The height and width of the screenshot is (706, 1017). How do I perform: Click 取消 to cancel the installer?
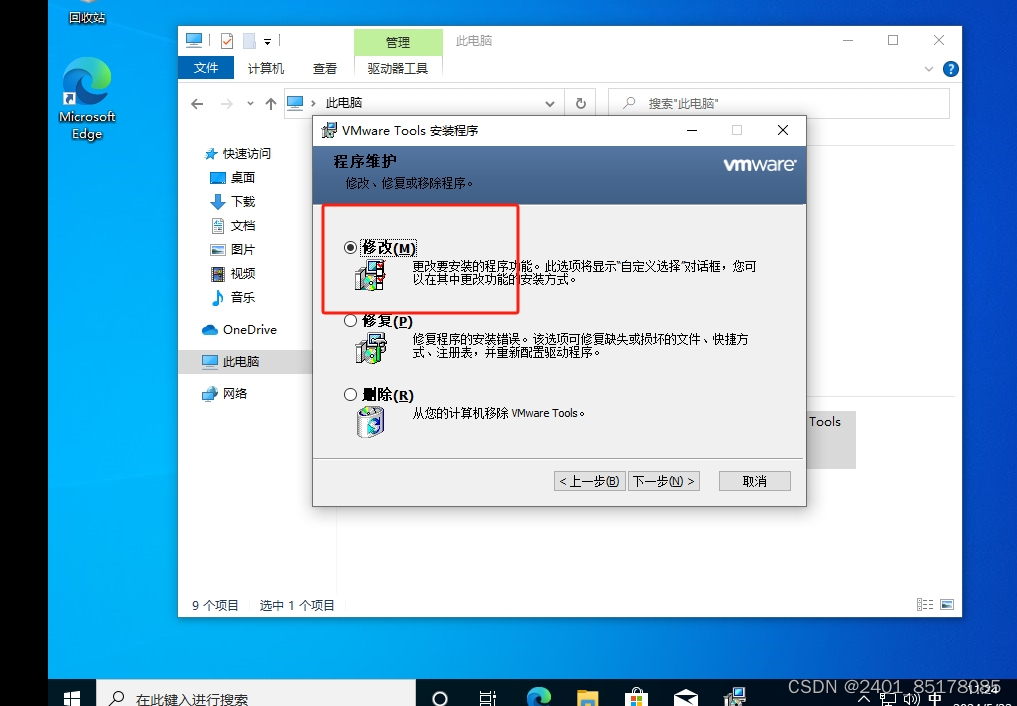pos(754,481)
